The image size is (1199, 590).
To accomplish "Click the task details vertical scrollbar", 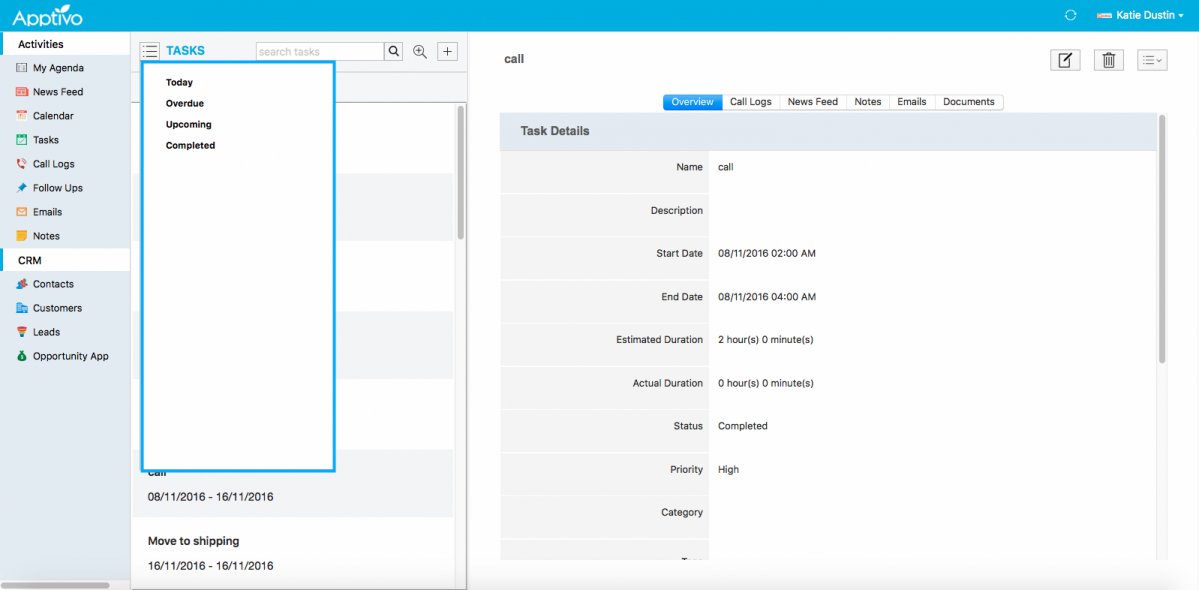I will pyautogui.click(x=1161, y=240).
